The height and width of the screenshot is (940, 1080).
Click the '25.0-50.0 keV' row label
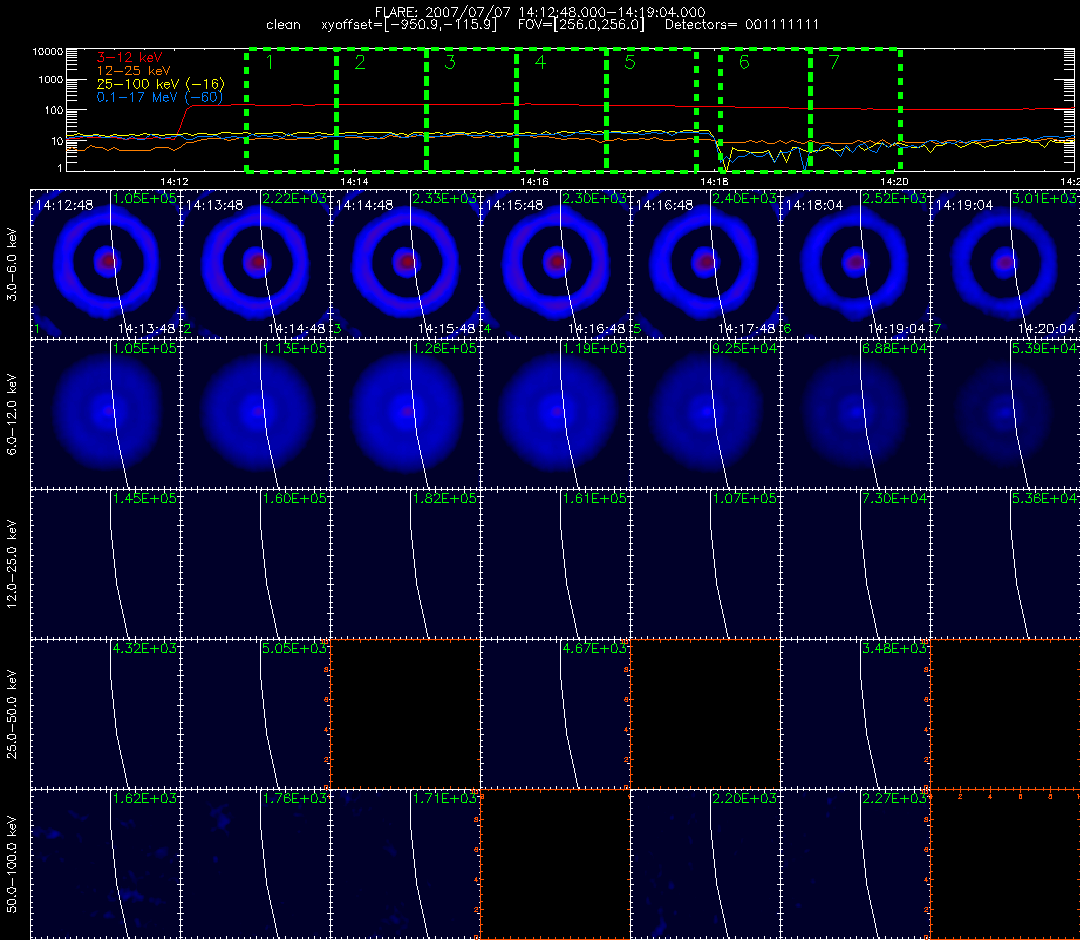tap(12, 714)
